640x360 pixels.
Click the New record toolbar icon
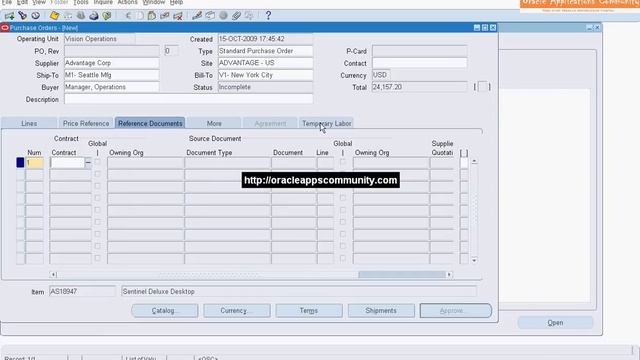tap(9, 16)
